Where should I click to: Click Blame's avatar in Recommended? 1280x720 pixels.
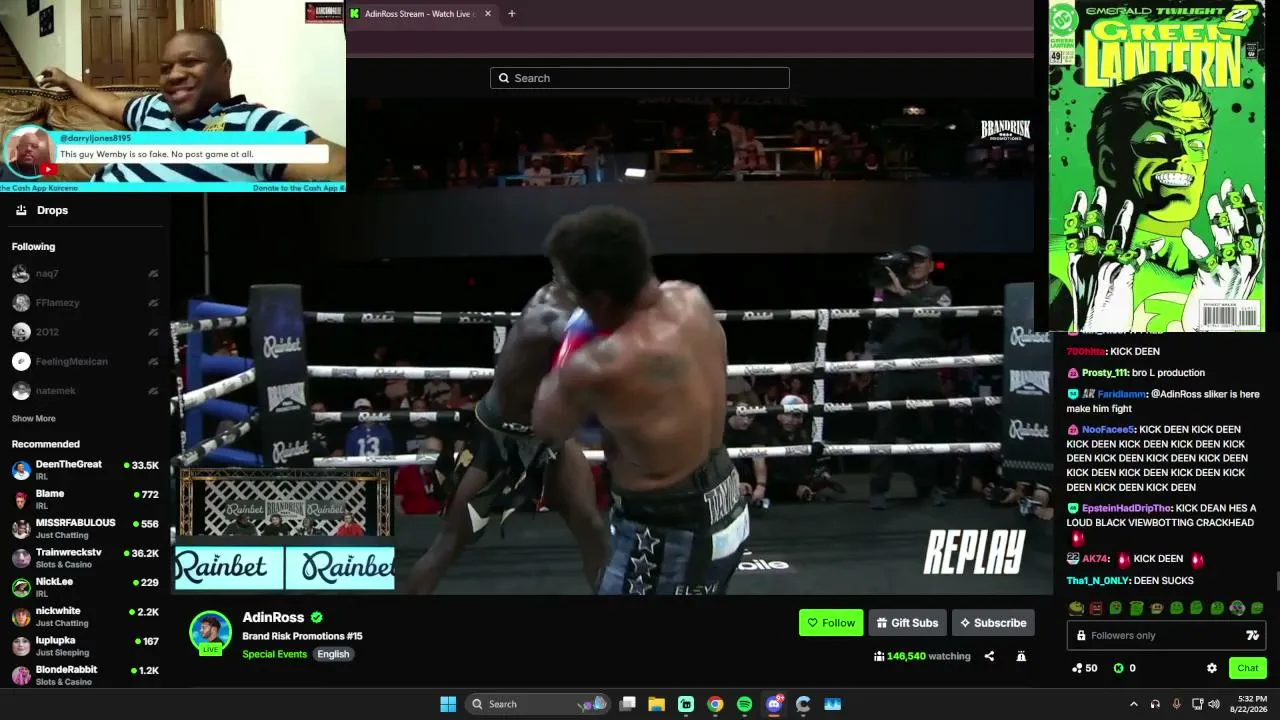point(21,499)
